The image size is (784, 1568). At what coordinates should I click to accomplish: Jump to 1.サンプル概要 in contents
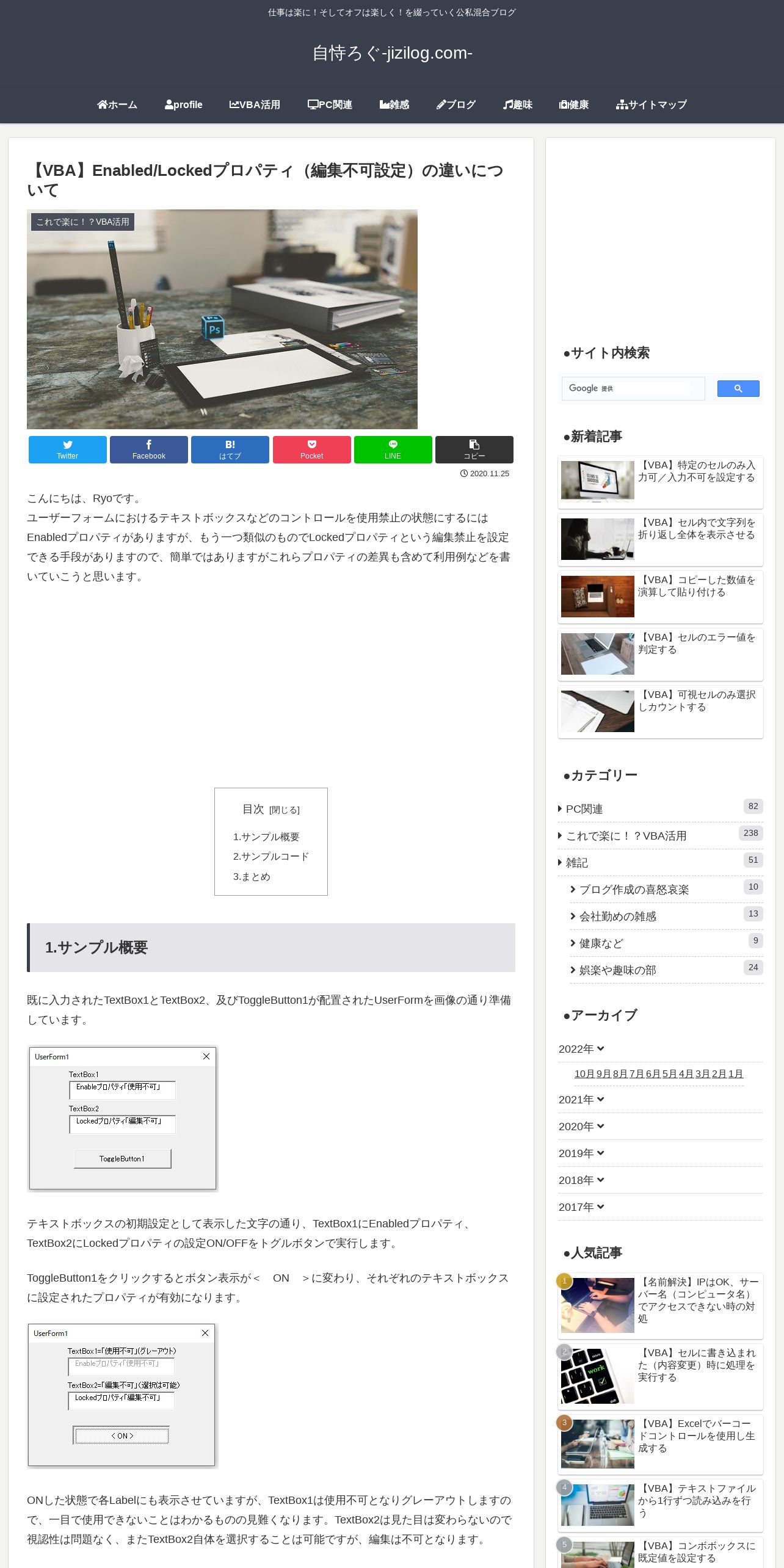[266, 837]
